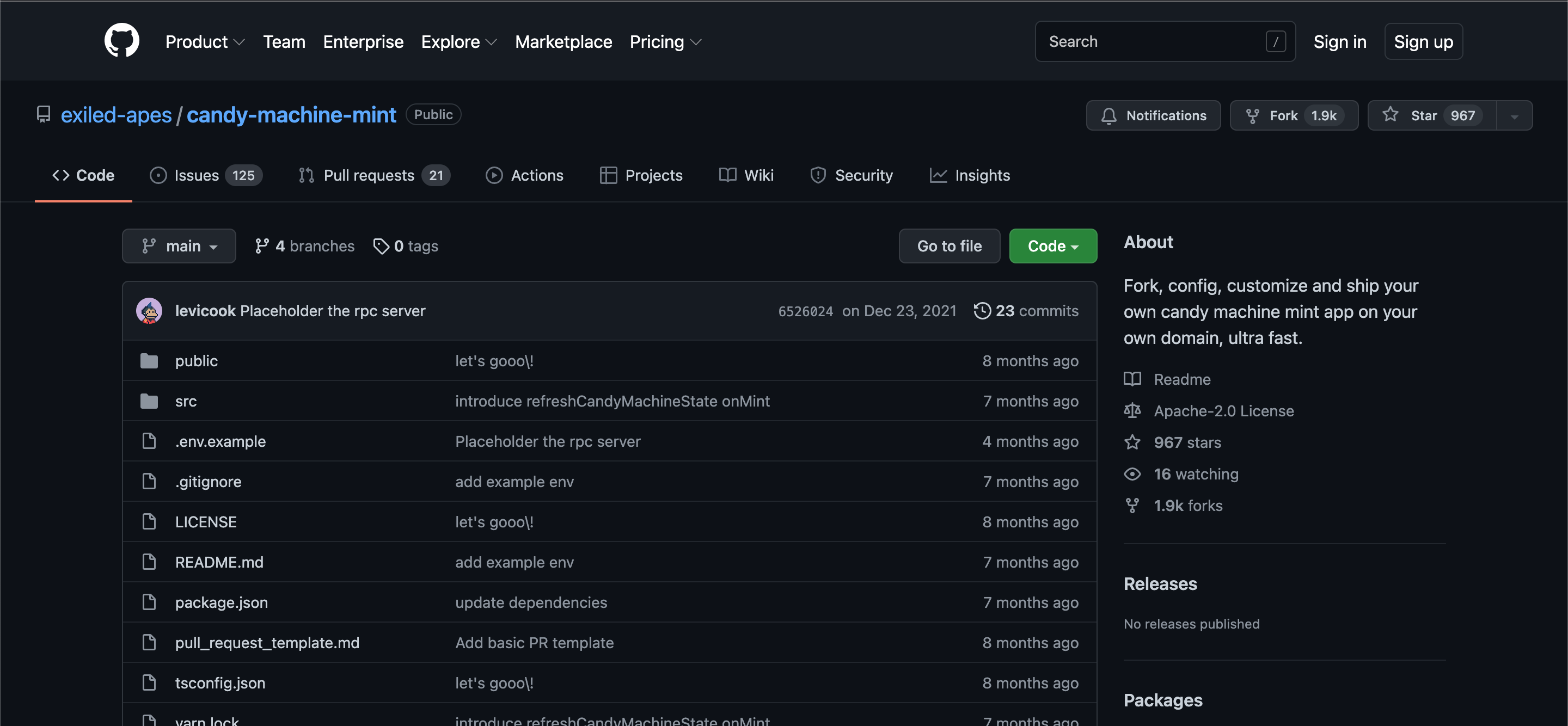This screenshot has width=1568, height=726.
Task: Switch to the Code tab
Action: click(83, 175)
